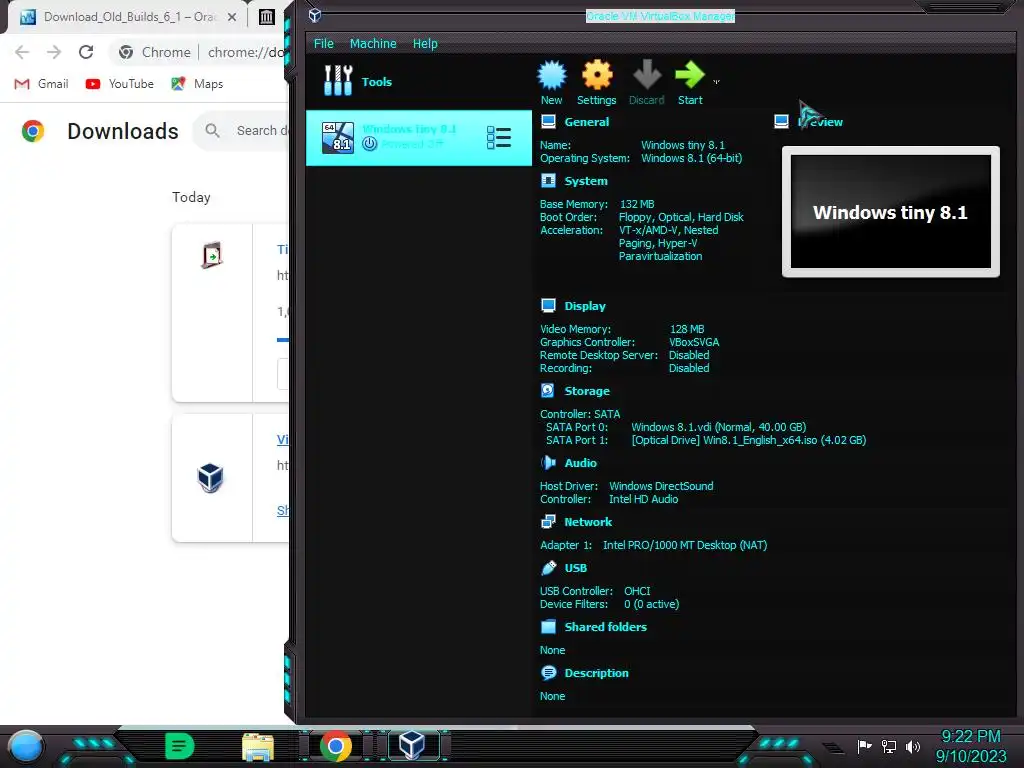Open the green notes app on taskbar
The width and height of the screenshot is (1024, 768).
[180, 746]
